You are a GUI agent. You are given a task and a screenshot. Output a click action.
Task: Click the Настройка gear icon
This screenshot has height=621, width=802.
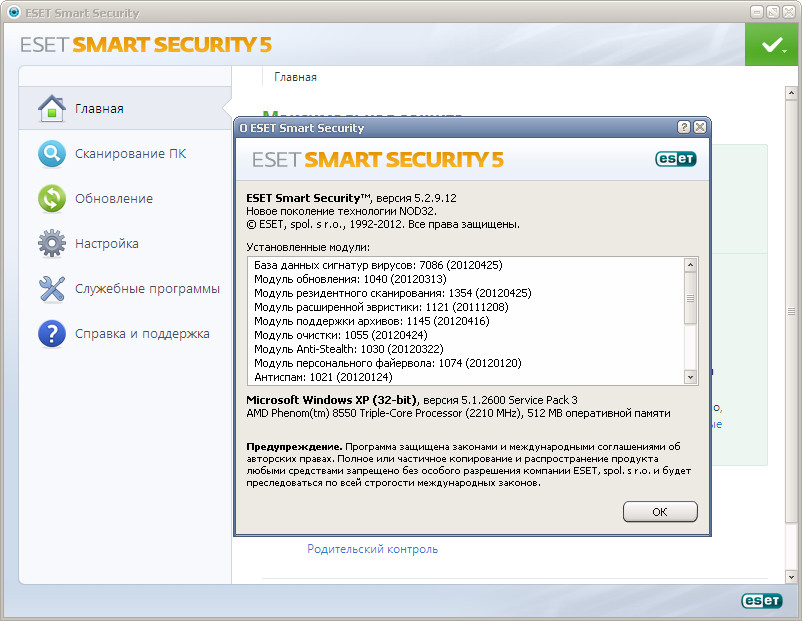(51, 243)
